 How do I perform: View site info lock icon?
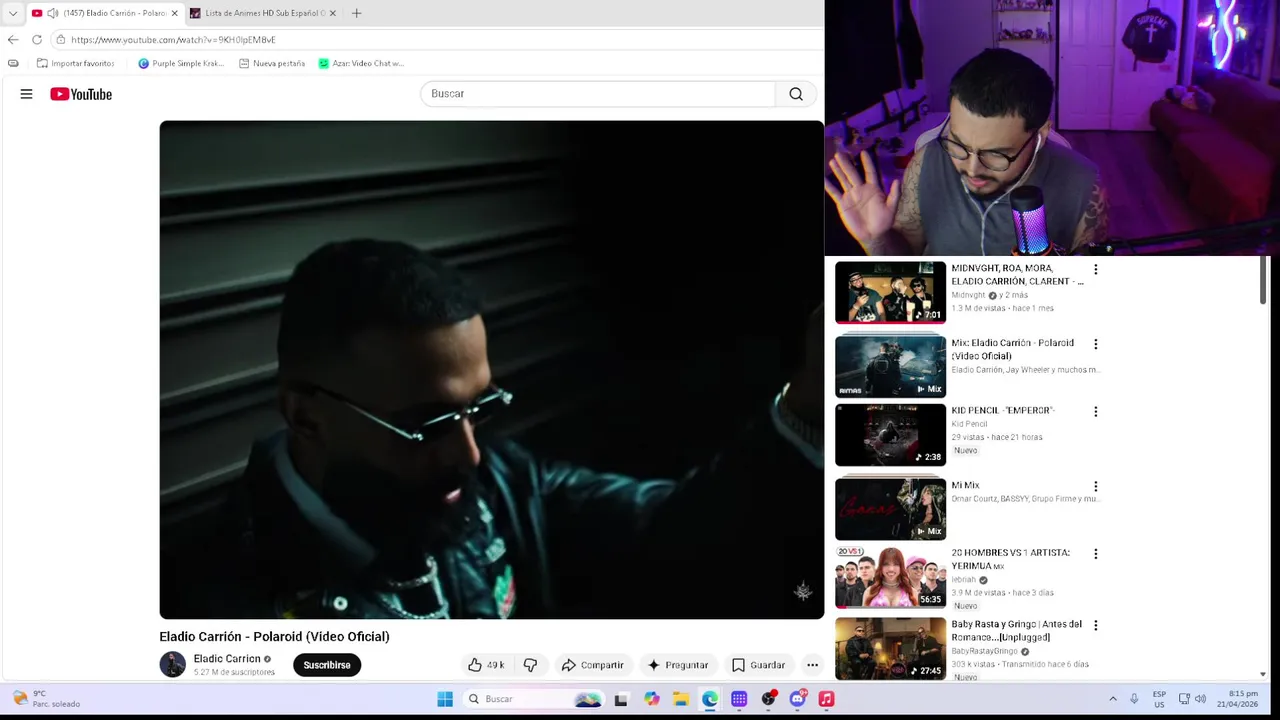pos(61,39)
